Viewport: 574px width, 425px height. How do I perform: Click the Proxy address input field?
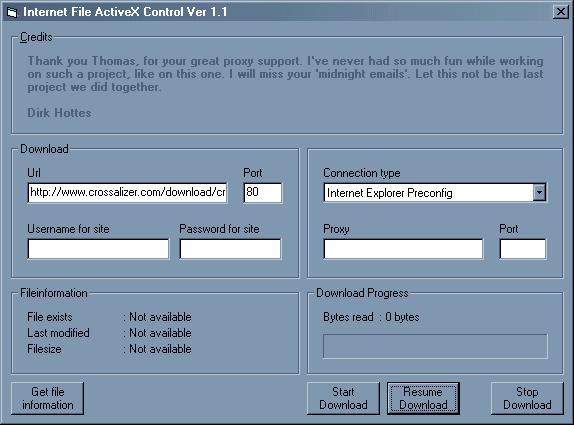coord(403,249)
